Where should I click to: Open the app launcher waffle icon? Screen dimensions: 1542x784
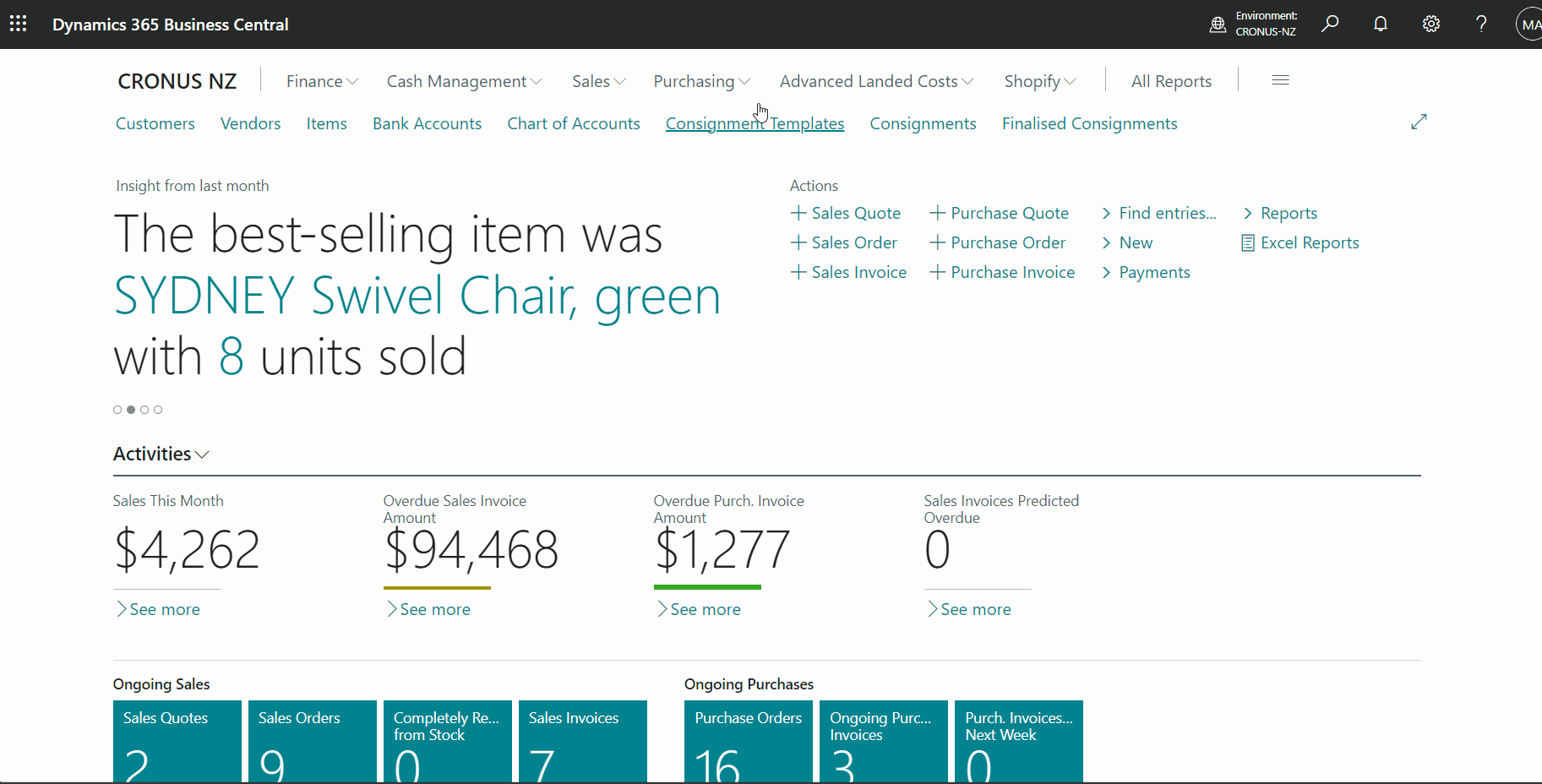tap(18, 24)
